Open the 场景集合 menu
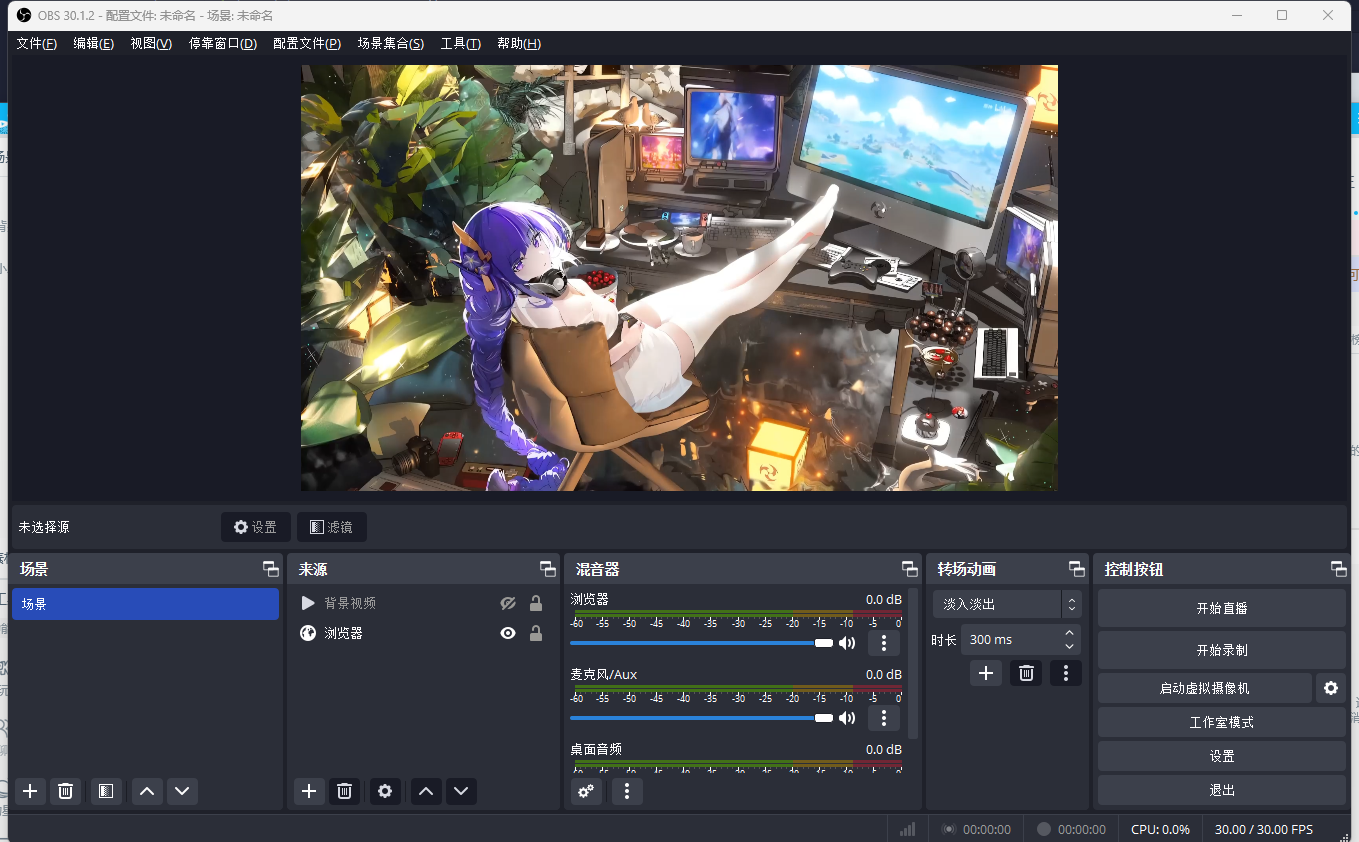This screenshot has height=842, width=1359. tap(391, 44)
